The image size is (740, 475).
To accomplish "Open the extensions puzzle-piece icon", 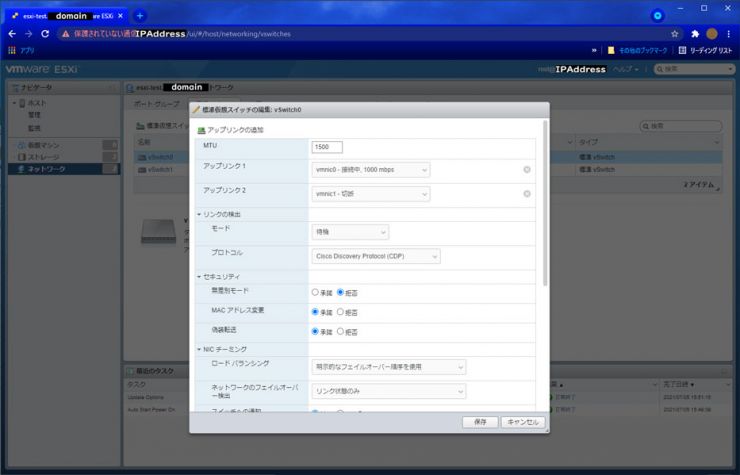I will pos(695,34).
